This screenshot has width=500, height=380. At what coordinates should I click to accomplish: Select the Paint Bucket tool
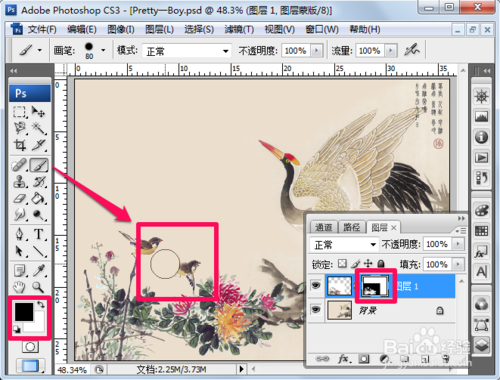coord(38,199)
